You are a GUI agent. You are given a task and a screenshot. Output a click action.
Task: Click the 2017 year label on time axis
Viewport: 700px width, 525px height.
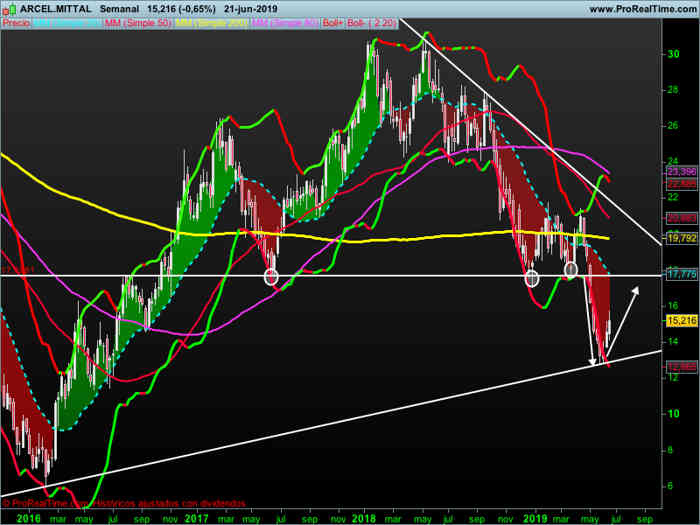pos(197,519)
